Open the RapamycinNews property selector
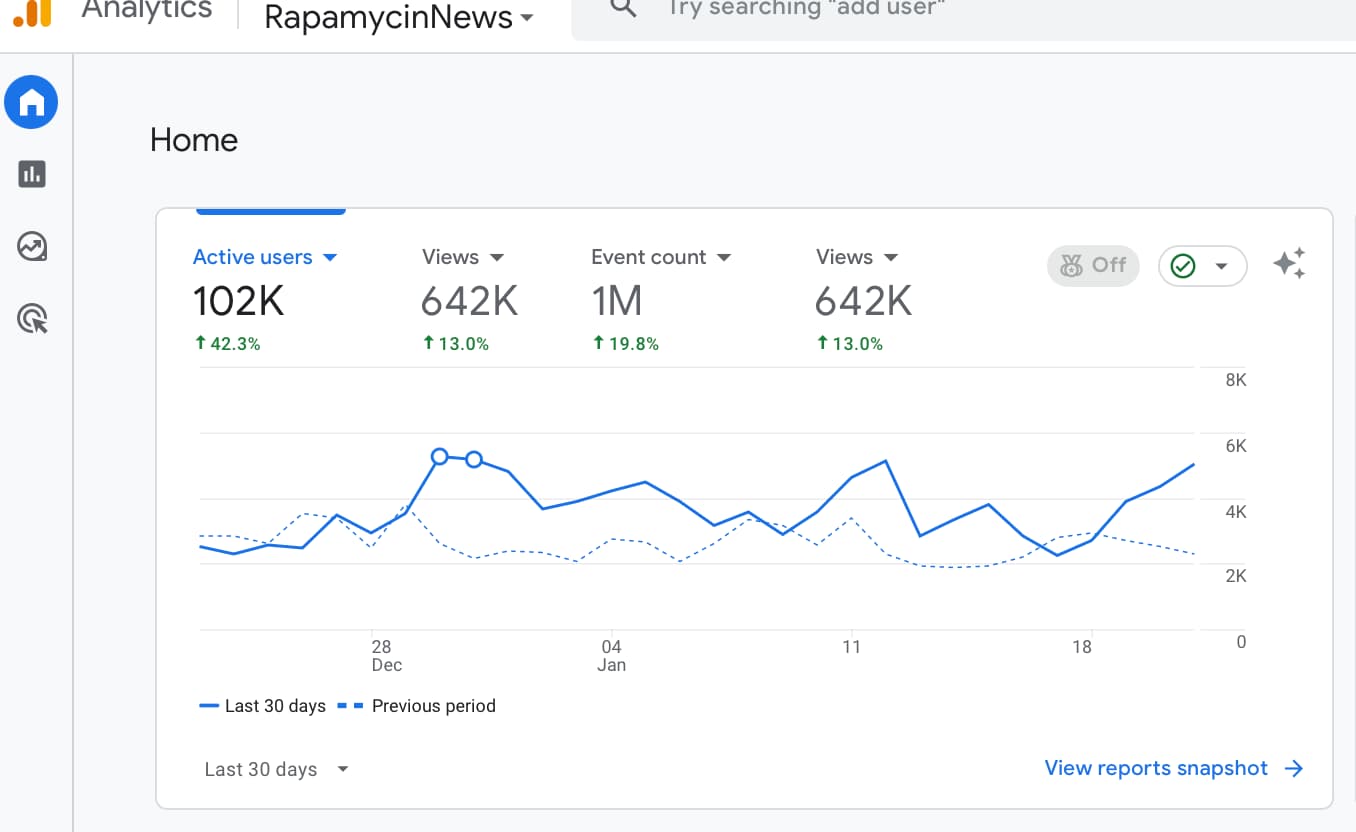The height and width of the screenshot is (832, 1356). click(x=398, y=17)
